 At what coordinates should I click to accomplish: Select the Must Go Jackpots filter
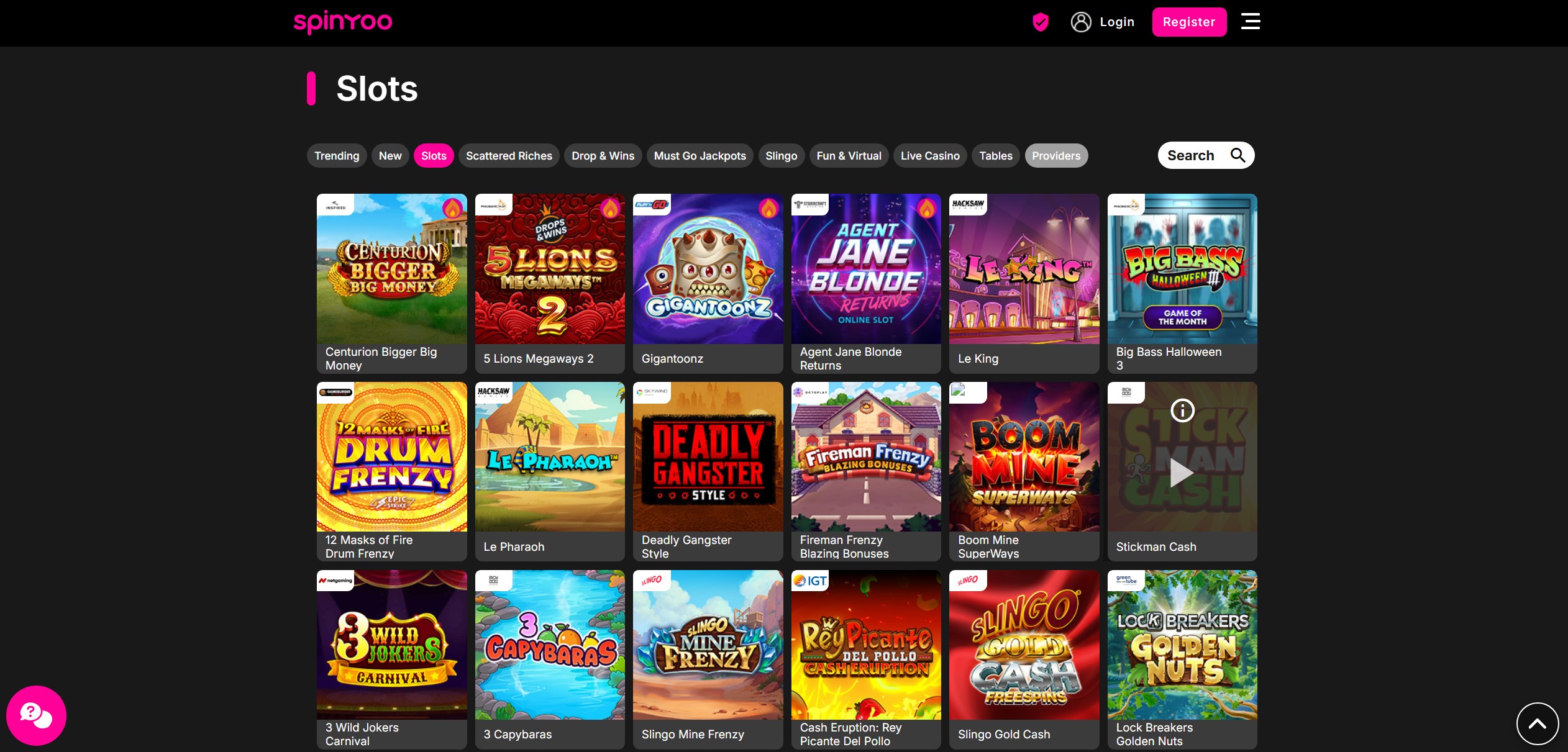coord(700,155)
